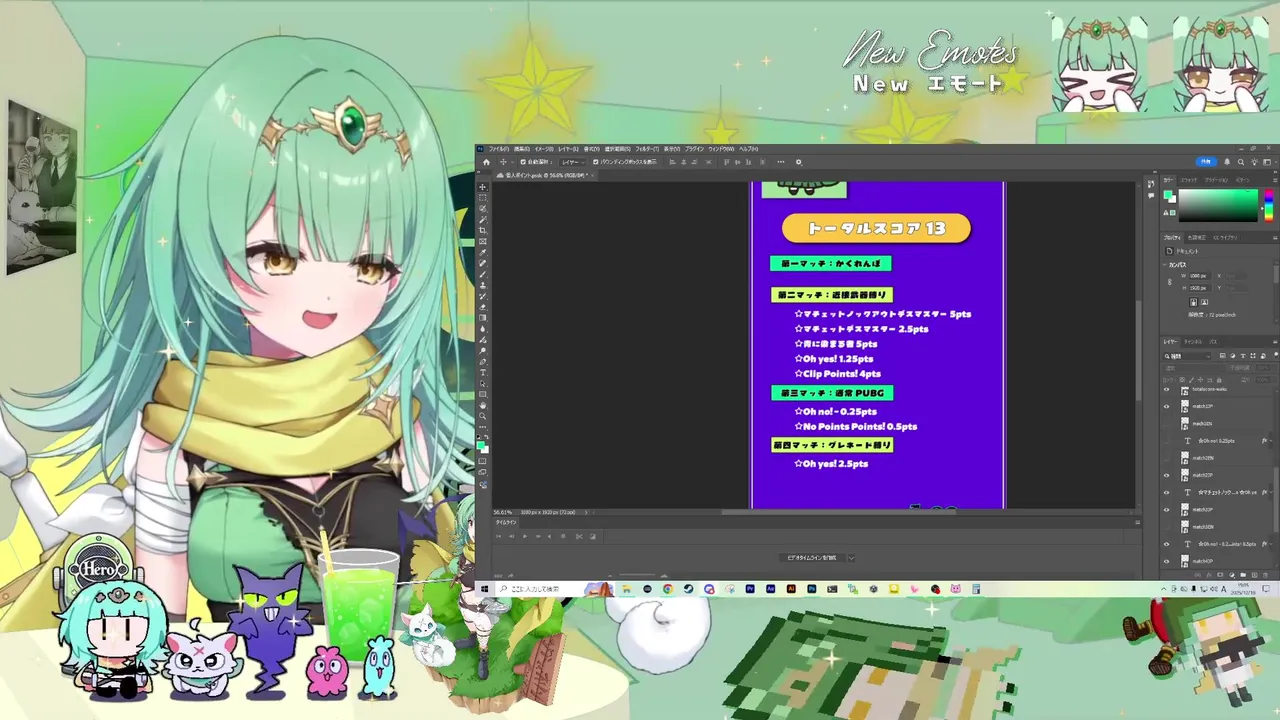Open the Image menu
This screenshot has width=1280, height=720.
point(544,149)
